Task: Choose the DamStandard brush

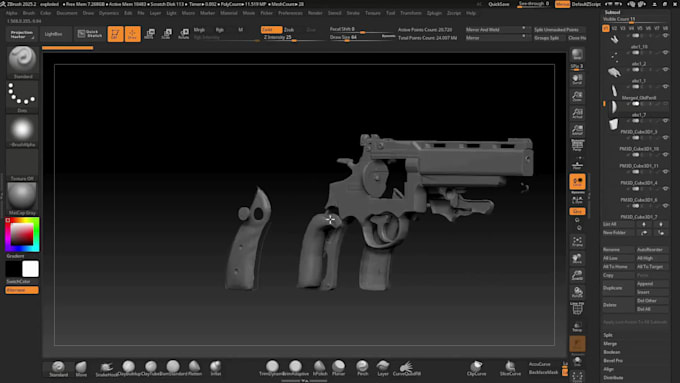Action: coord(173,368)
